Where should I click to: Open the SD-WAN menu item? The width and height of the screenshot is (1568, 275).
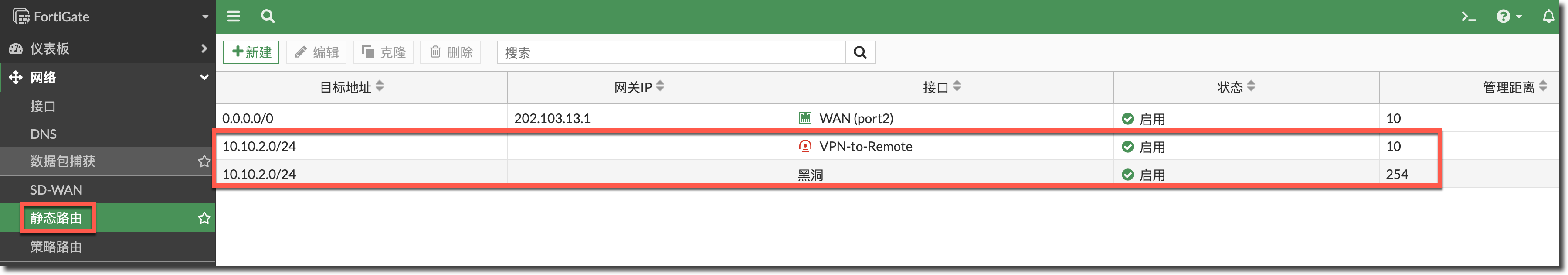56,190
